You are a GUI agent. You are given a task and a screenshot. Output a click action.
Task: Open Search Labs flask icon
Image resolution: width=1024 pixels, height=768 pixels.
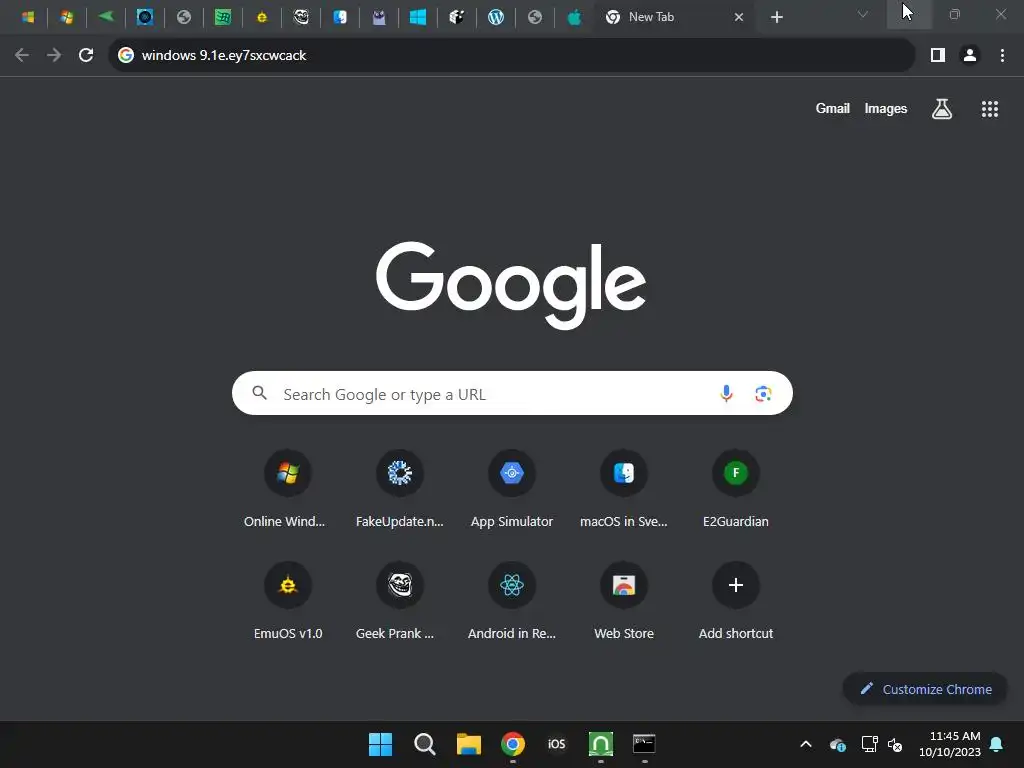(x=942, y=109)
